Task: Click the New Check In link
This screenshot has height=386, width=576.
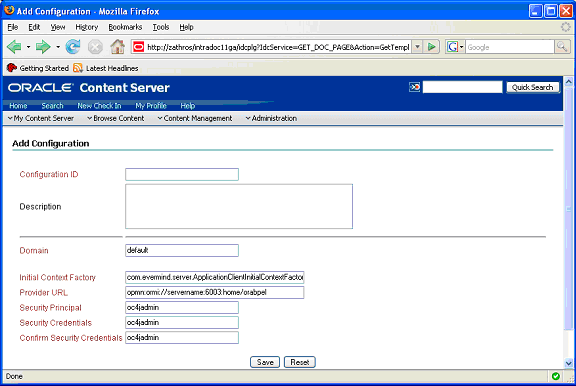Action: (x=99, y=106)
